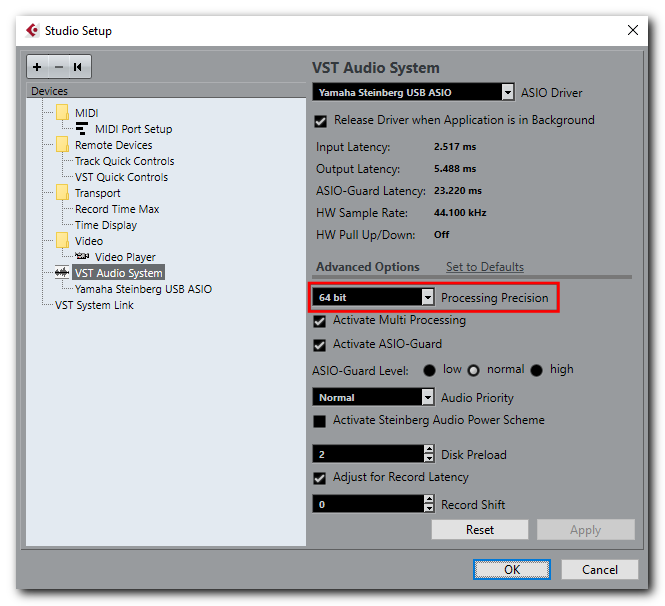Click the plus Add Device icon
Viewport: 665px width, 606px height.
[37, 67]
